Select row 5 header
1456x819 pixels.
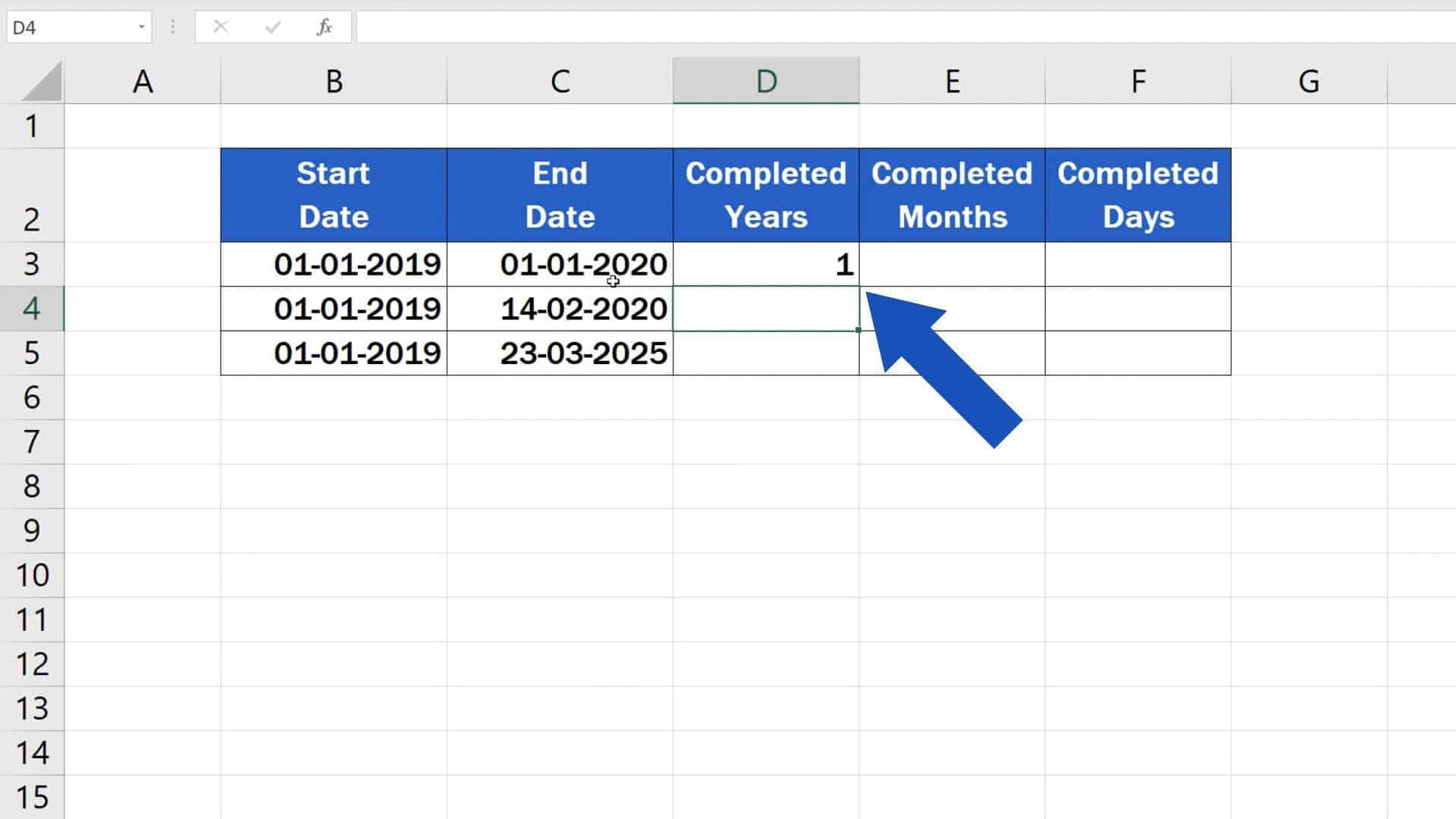coord(32,353)
